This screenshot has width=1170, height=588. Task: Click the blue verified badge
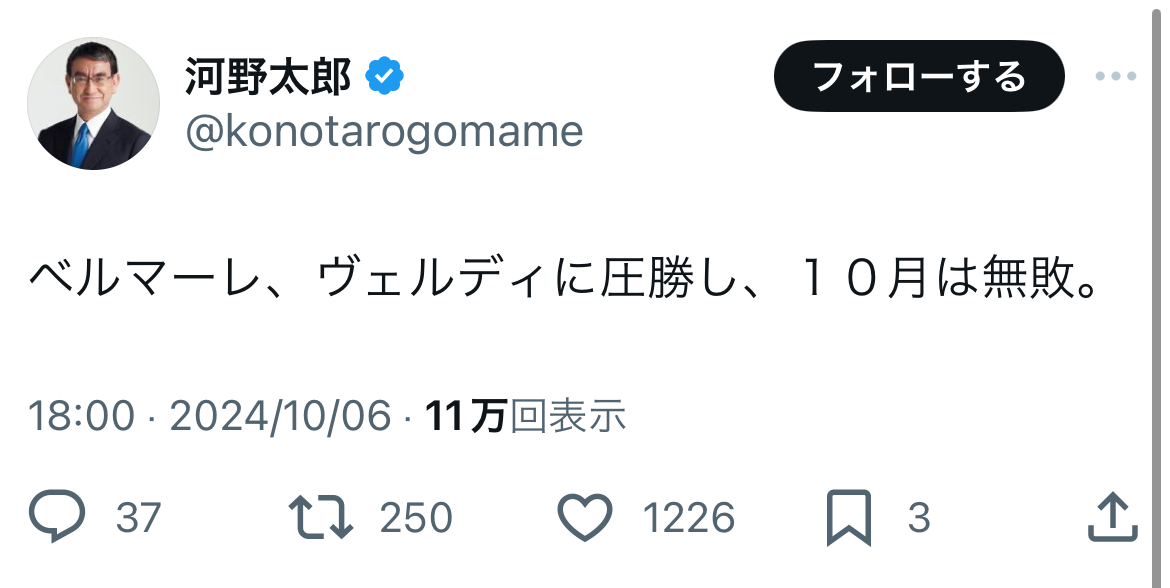[x=384, y=76]
